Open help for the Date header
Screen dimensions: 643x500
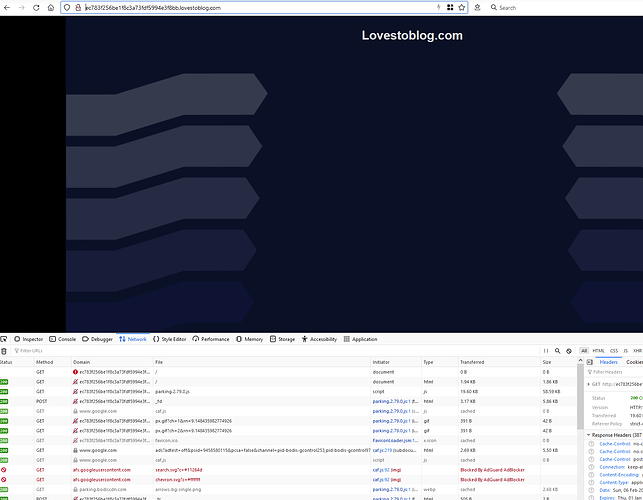(591, 490)
